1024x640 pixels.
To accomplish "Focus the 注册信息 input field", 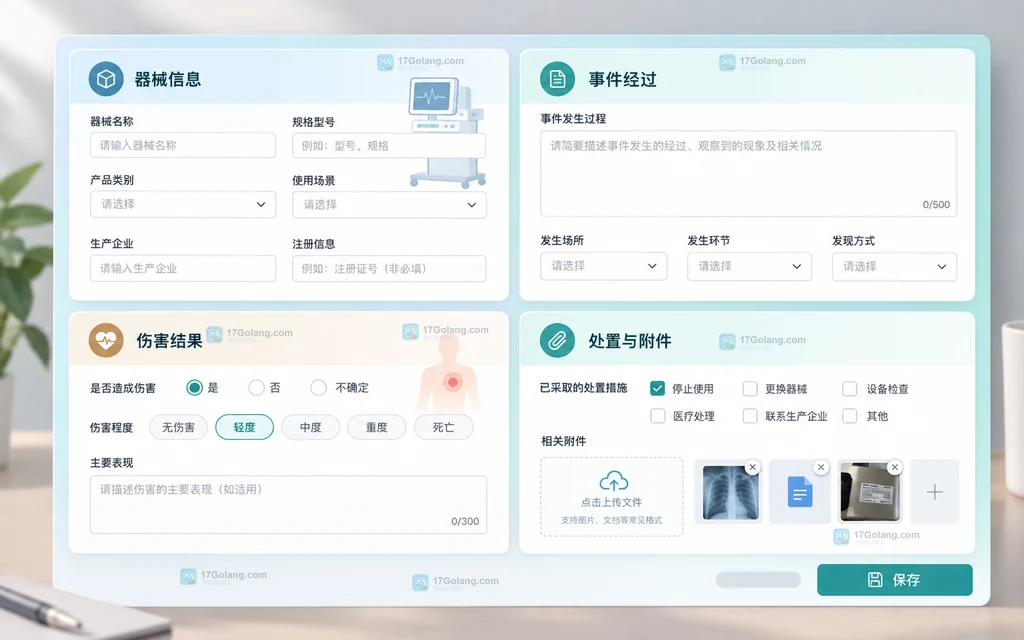I will pos(389,268).
